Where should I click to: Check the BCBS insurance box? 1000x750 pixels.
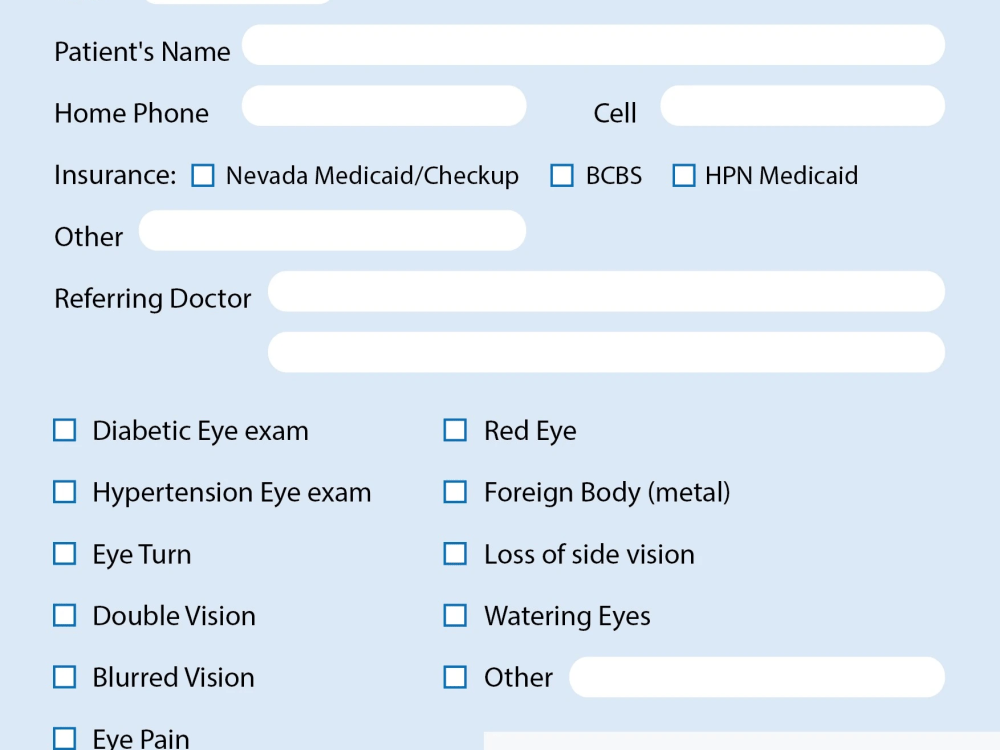tap(561, 175)
